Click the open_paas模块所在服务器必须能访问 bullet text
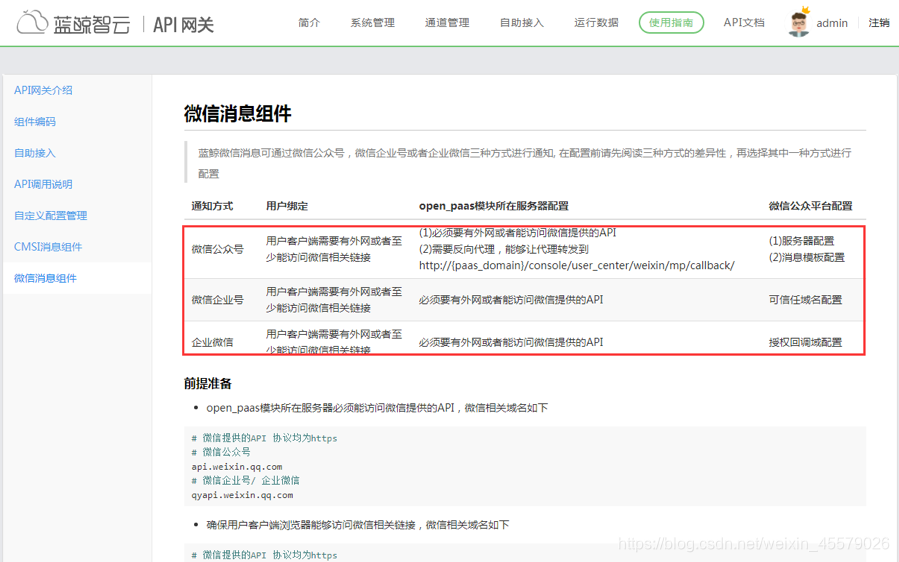This screenshot has width=899, height=562. click(x=377, y=408)
